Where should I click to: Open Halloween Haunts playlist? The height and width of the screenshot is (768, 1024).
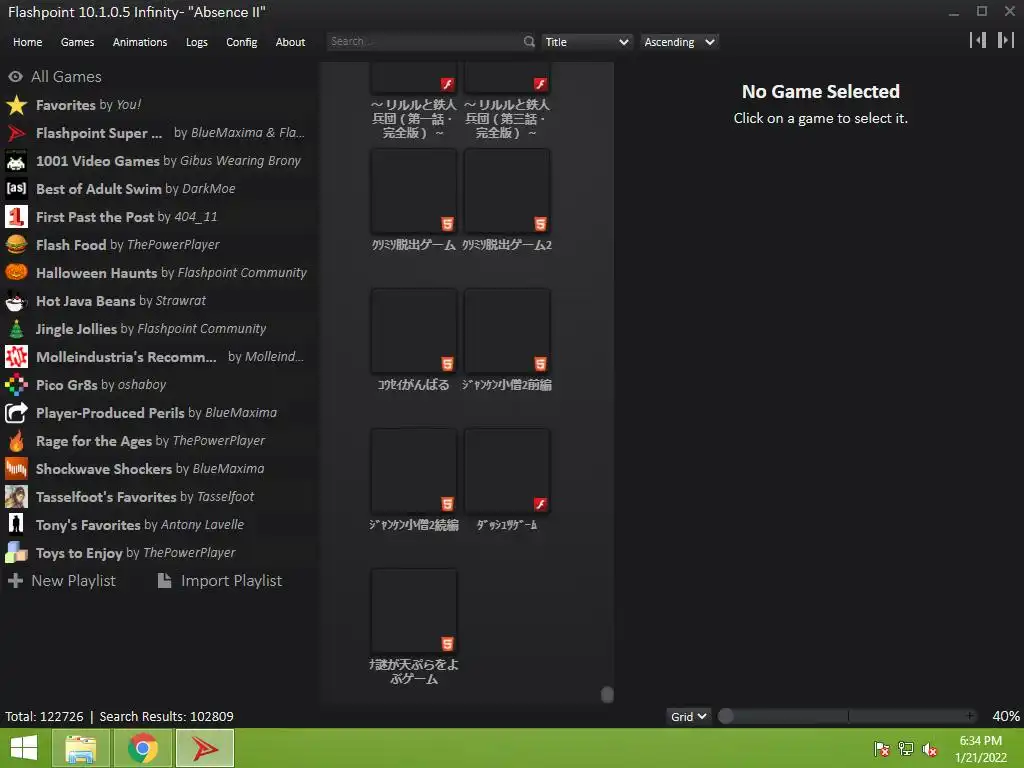click(160, 272)
